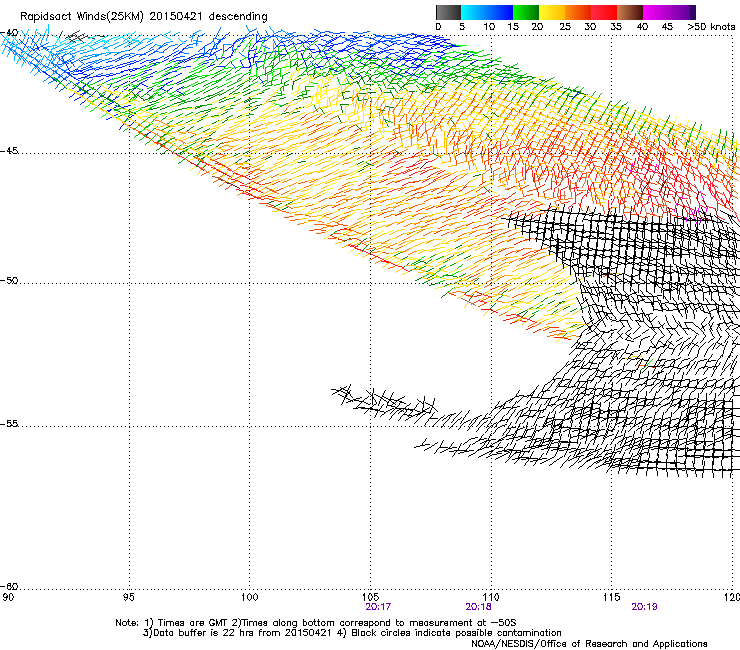The image size is (740, 650).
Task: Click the purple time label 20:17
Action: [378, 607]
